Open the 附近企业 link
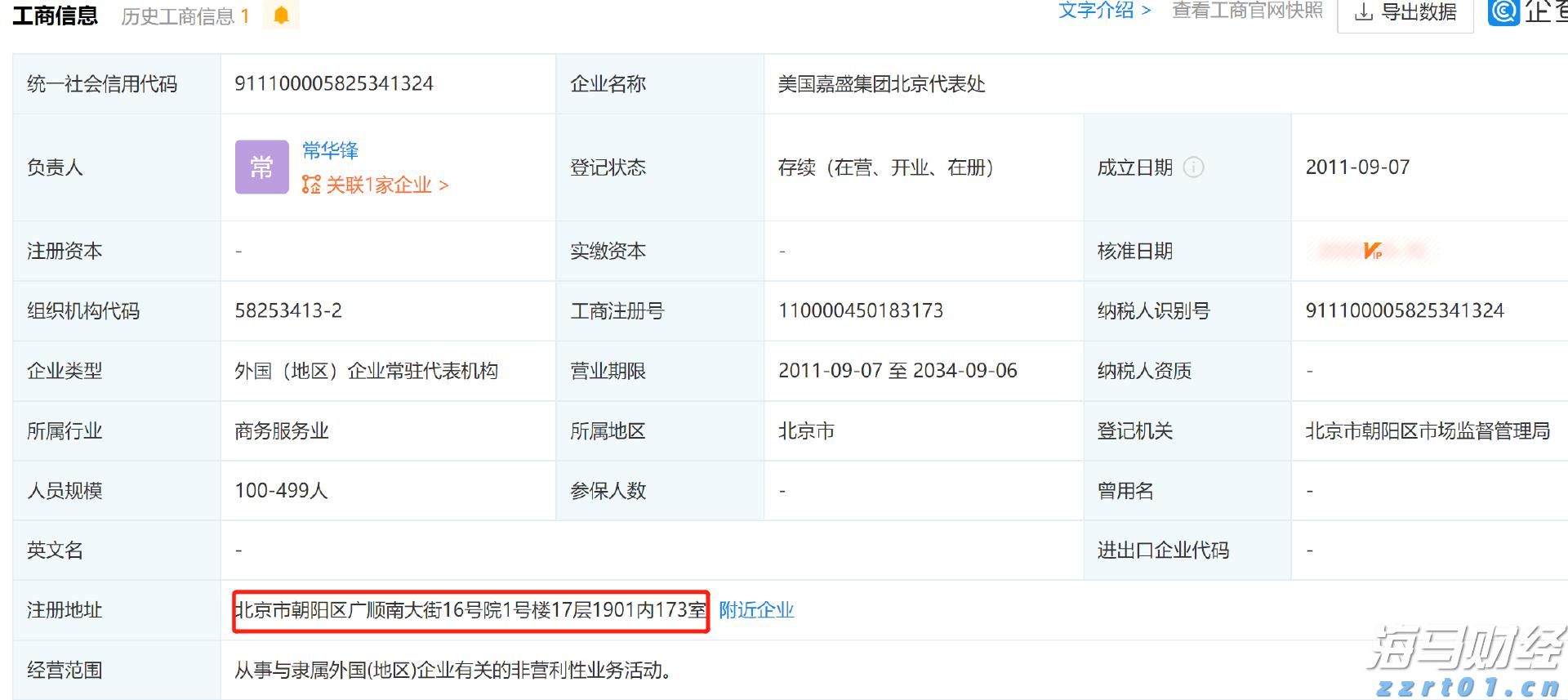This screenshot has height=700, width=1568. click(756, 610)
